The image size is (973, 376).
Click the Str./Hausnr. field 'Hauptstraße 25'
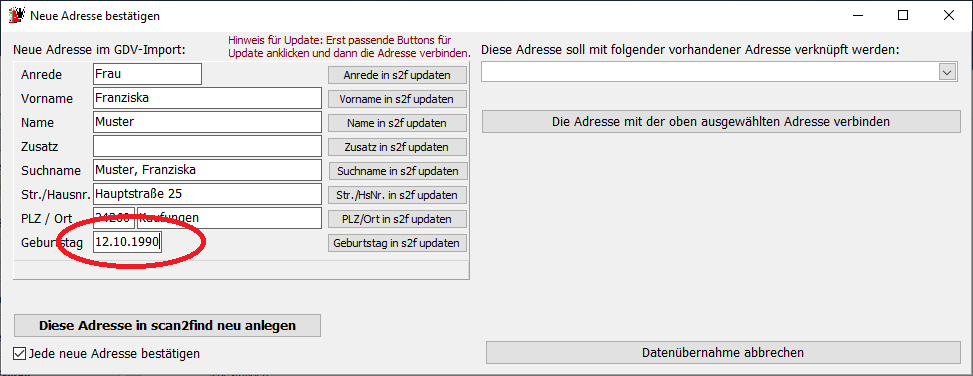pyautogui.click(x=207, y=194)
